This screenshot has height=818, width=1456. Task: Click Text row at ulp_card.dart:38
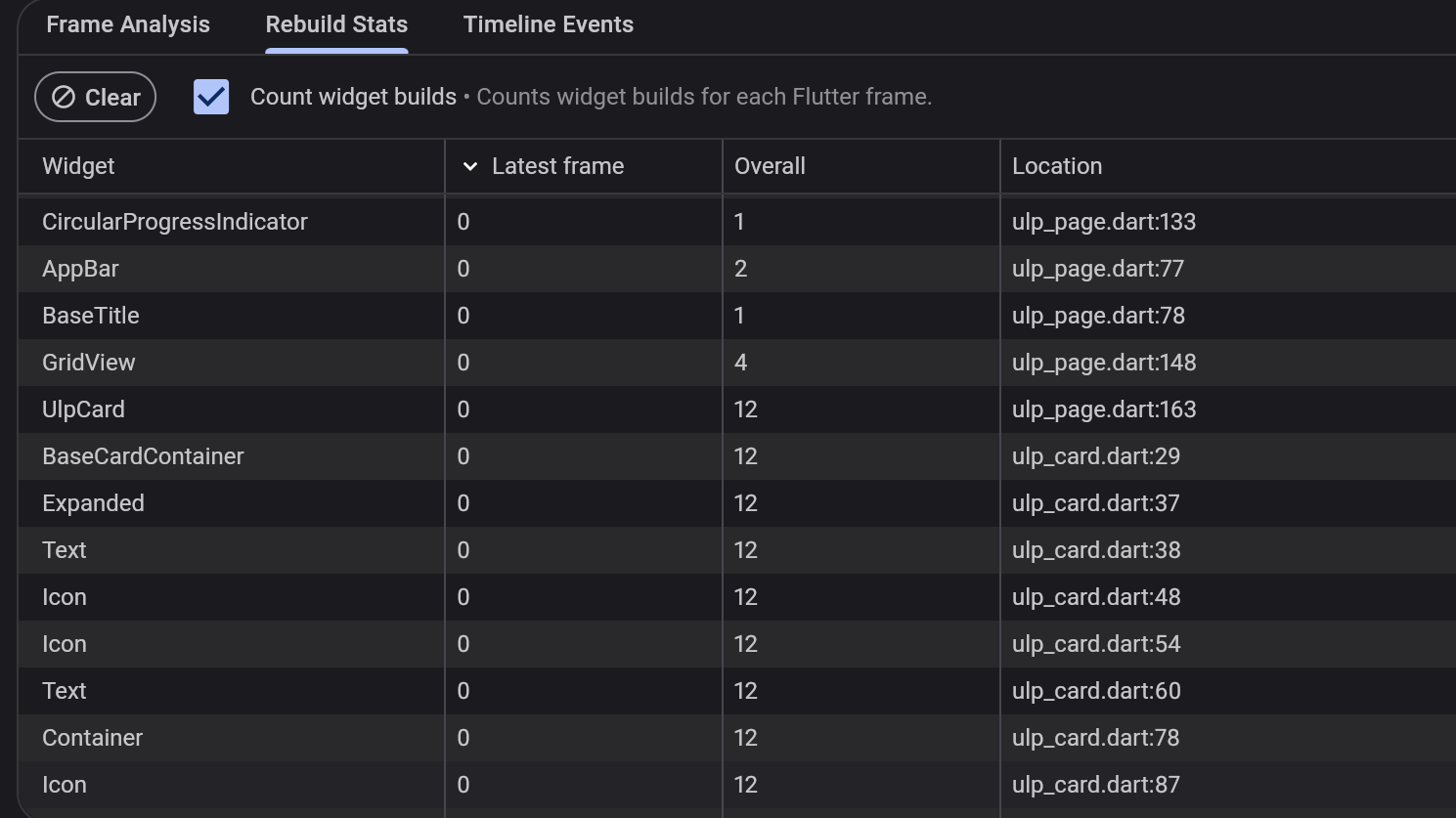(x=737, y=550)
